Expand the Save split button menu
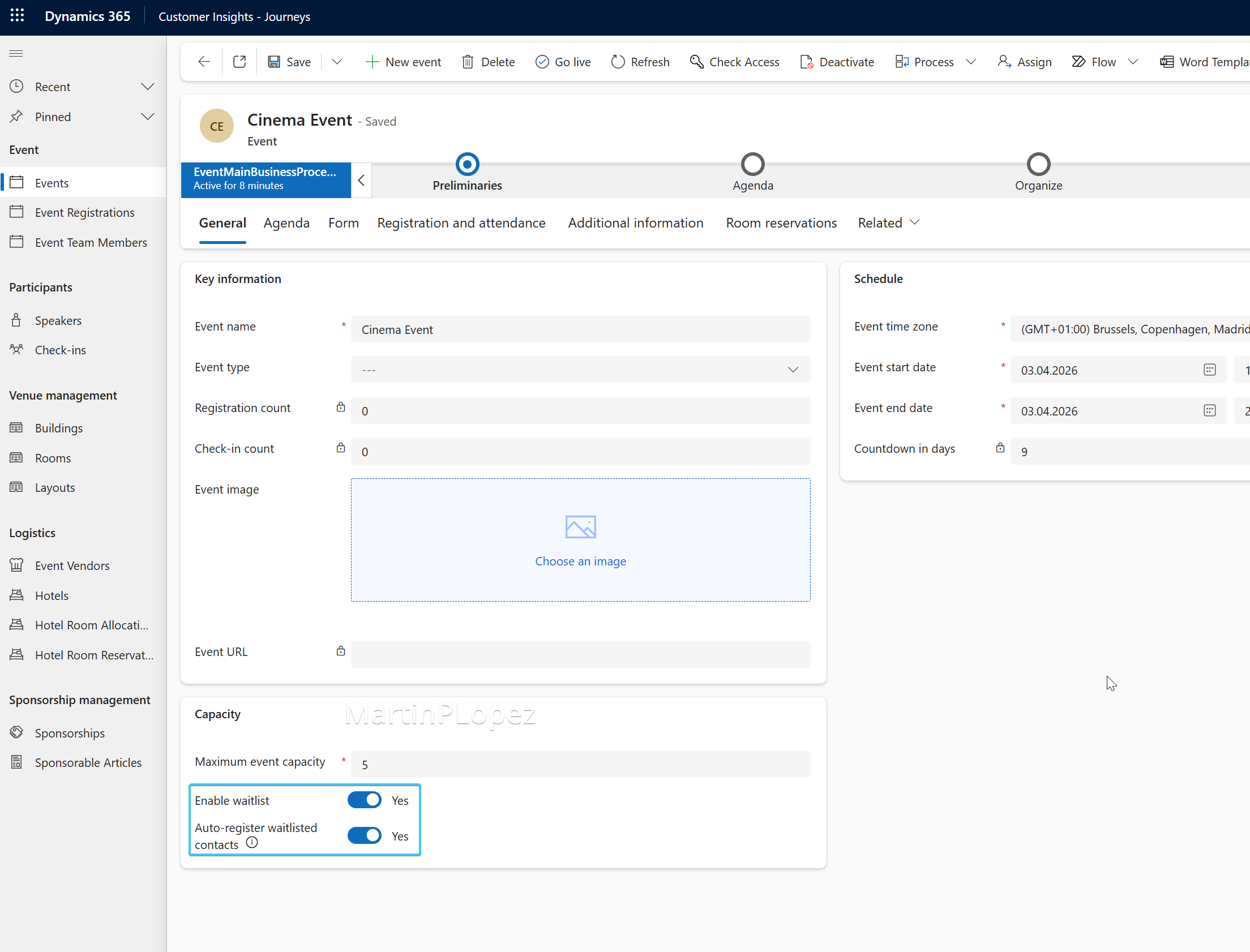The height and width of the screenshot is (952, 1250). point(337,61)
